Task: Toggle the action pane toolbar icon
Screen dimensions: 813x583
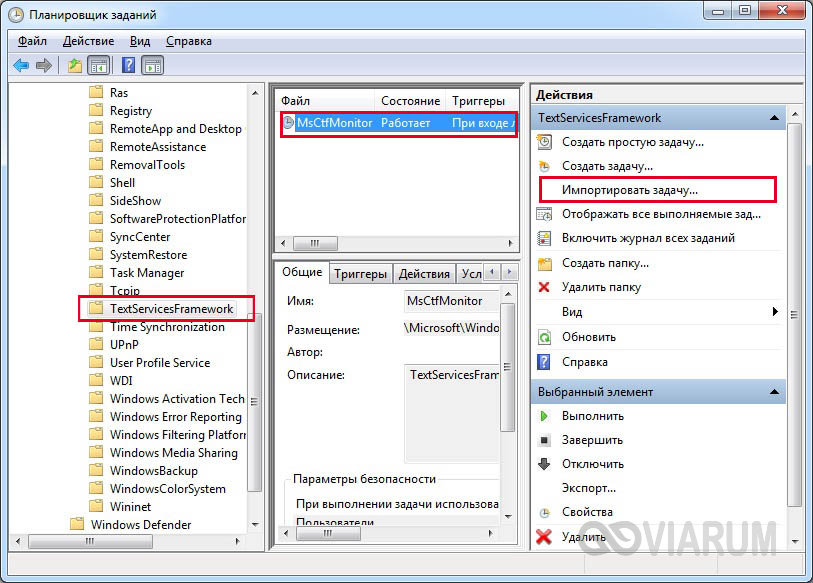Action: (x=153, y=65)
